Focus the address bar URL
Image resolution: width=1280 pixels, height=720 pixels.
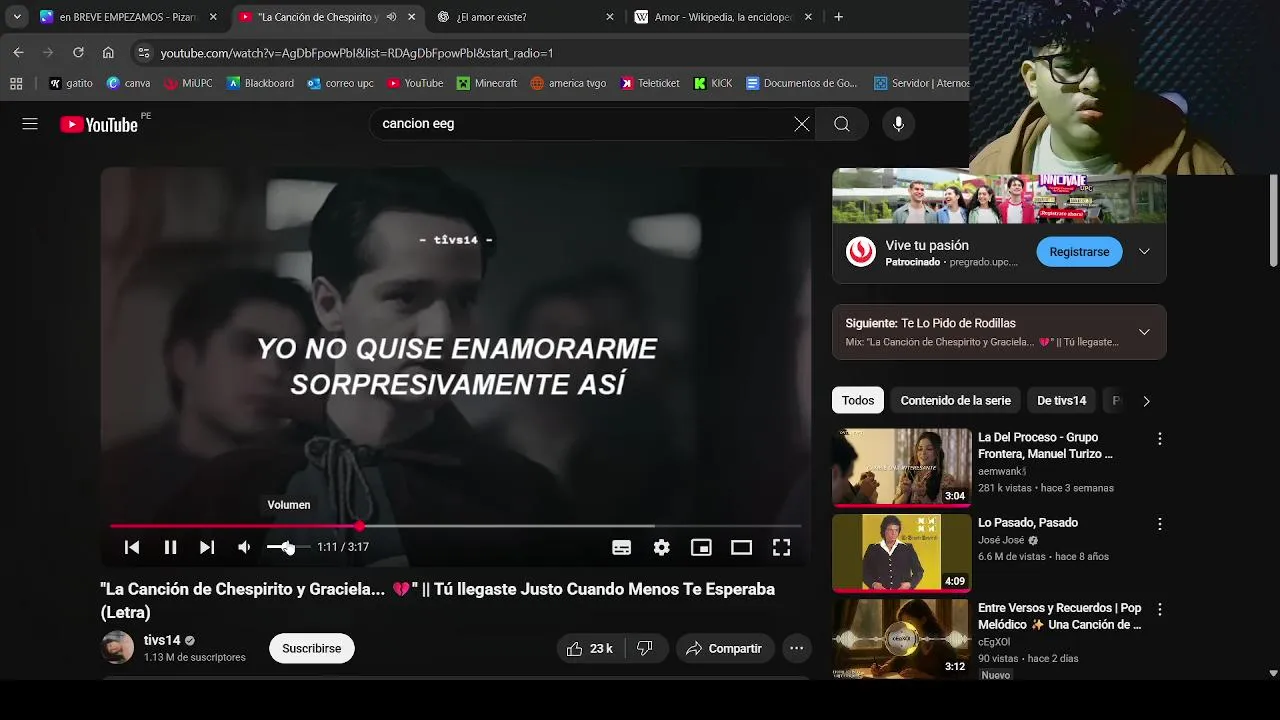tap(357, 53)
